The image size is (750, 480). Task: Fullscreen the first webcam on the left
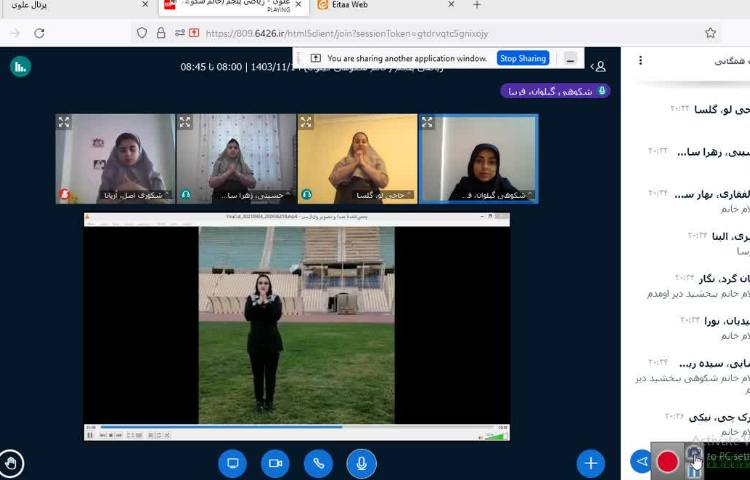pyautogui.click(x=64, y=122)
